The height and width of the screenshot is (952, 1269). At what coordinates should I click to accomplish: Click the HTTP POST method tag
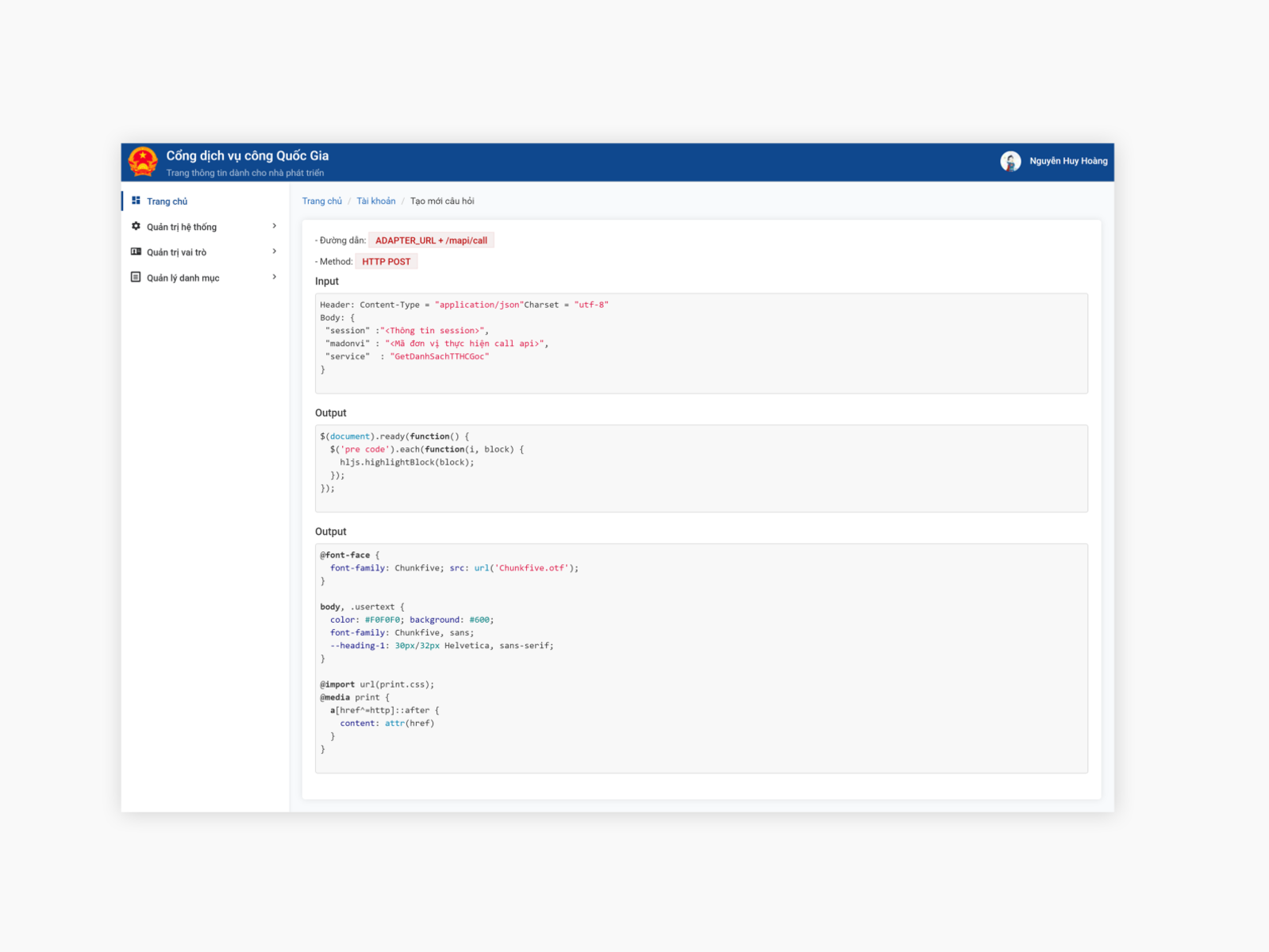click(386, 261)
